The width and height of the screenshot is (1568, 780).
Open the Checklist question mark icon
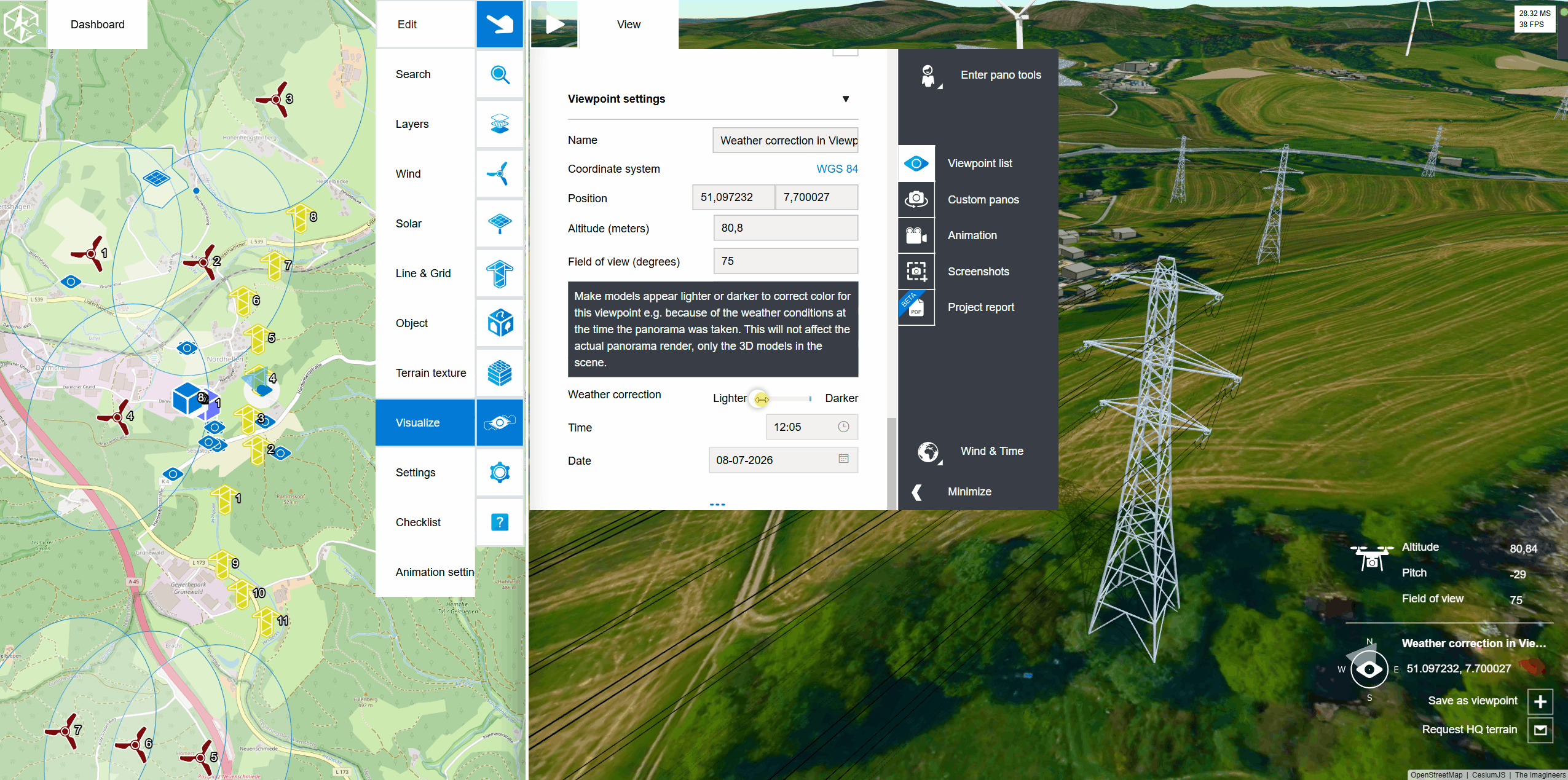500,522
